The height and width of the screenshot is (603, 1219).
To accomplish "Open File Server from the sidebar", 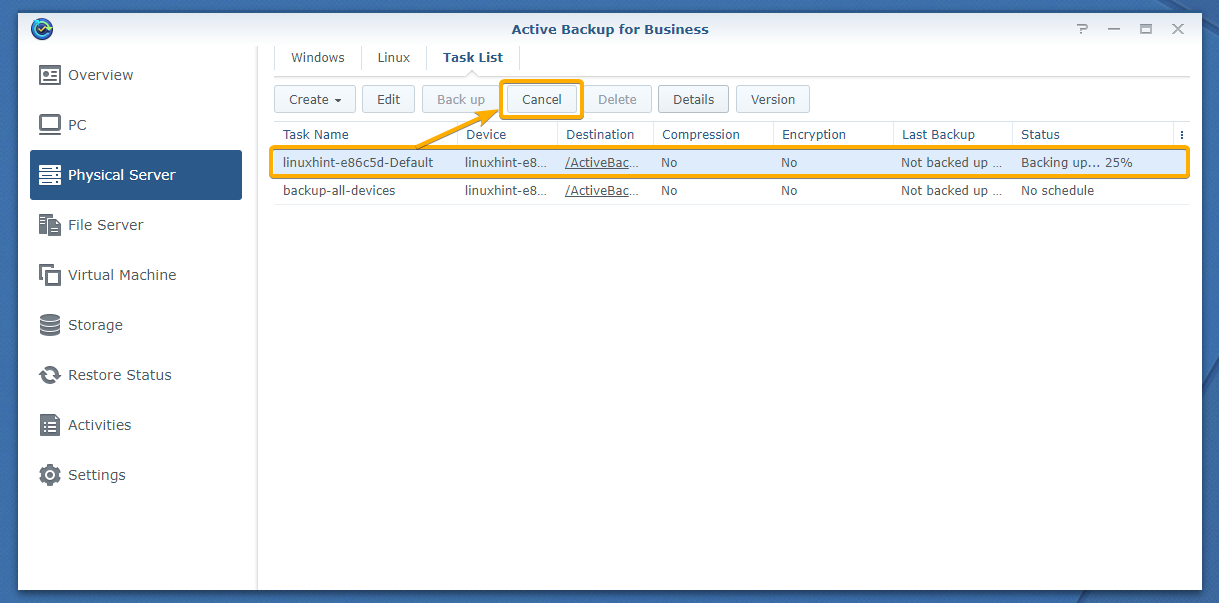I will pyautogui.click(x=136, y=225).
